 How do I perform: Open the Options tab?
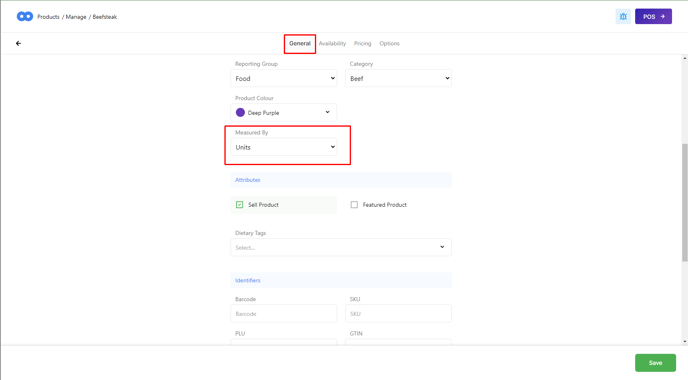point(390,43)
